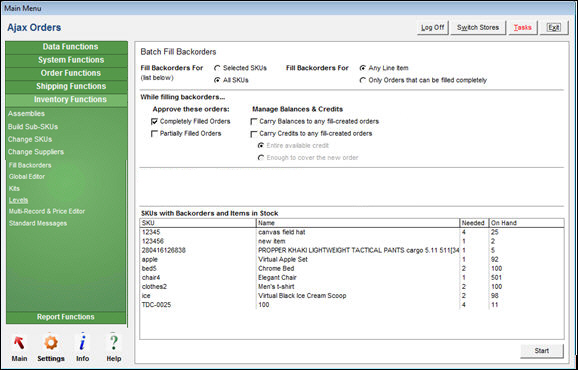Sort by the Needed column header

pos(474,223)
